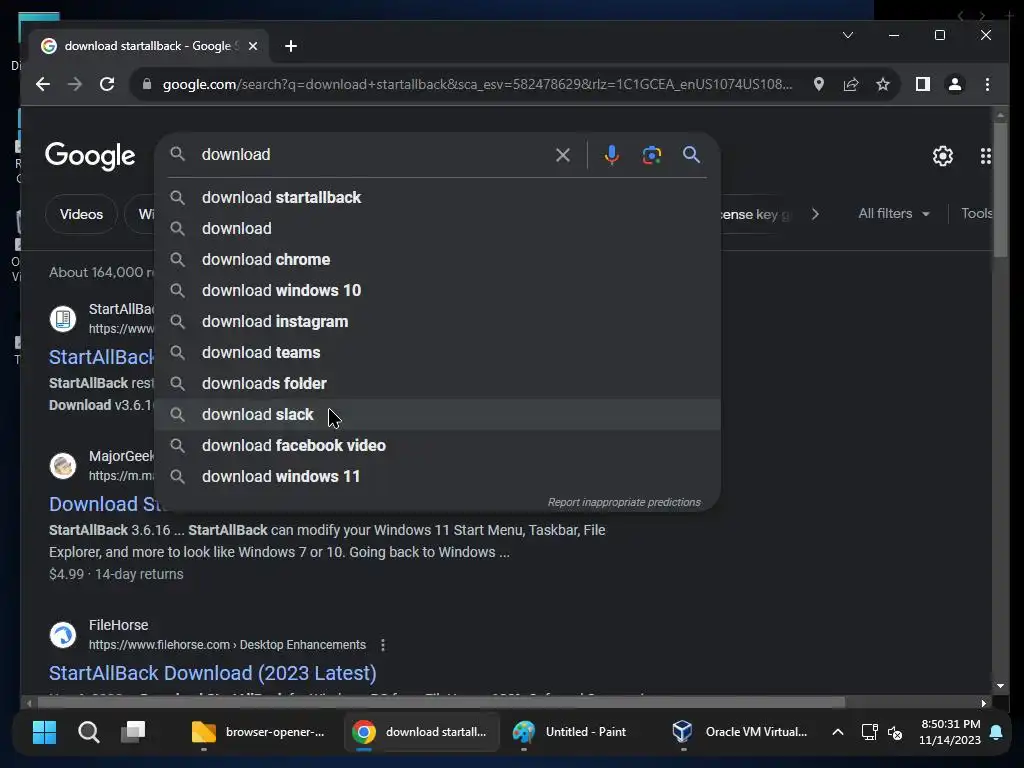1024x768 pixels.
Task: Search by image with Google Lens
Action: coord(652,155)
